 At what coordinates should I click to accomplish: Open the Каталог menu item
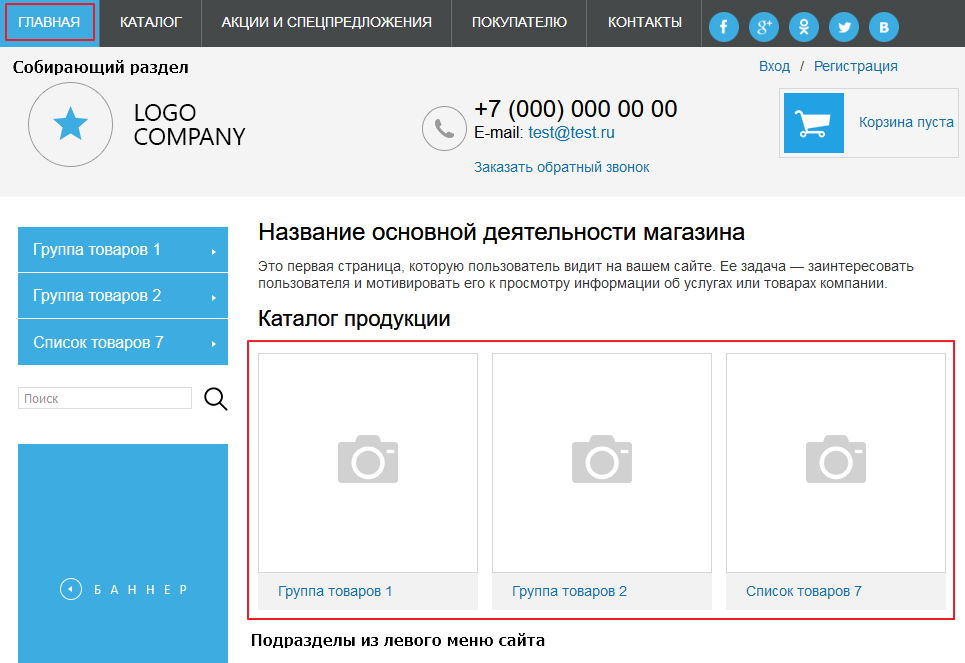150,22
